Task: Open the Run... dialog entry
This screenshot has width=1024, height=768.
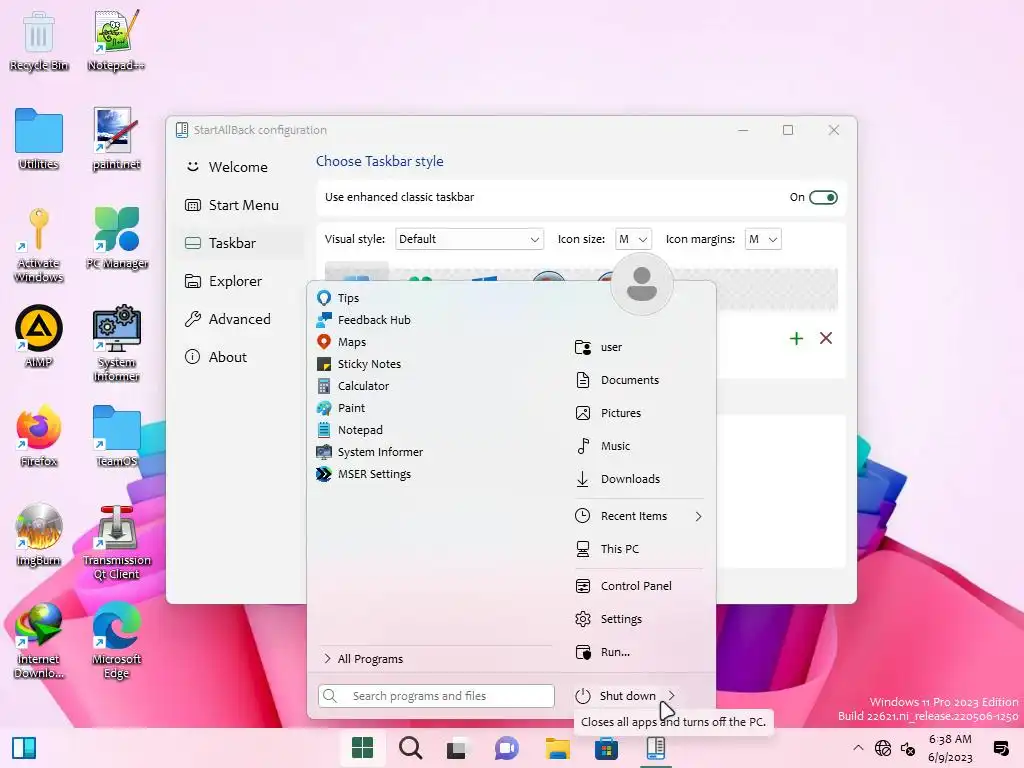Action: 603,652
